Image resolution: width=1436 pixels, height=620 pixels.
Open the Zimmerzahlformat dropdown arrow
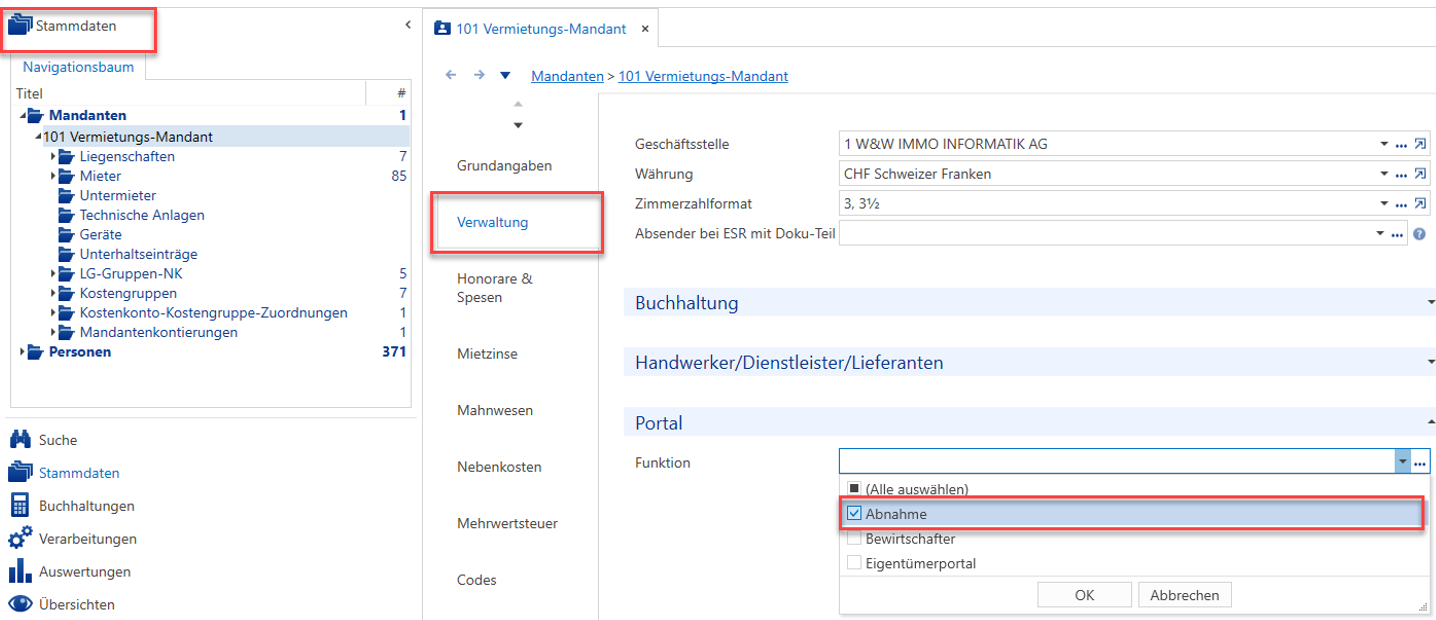pos(1385,205)
